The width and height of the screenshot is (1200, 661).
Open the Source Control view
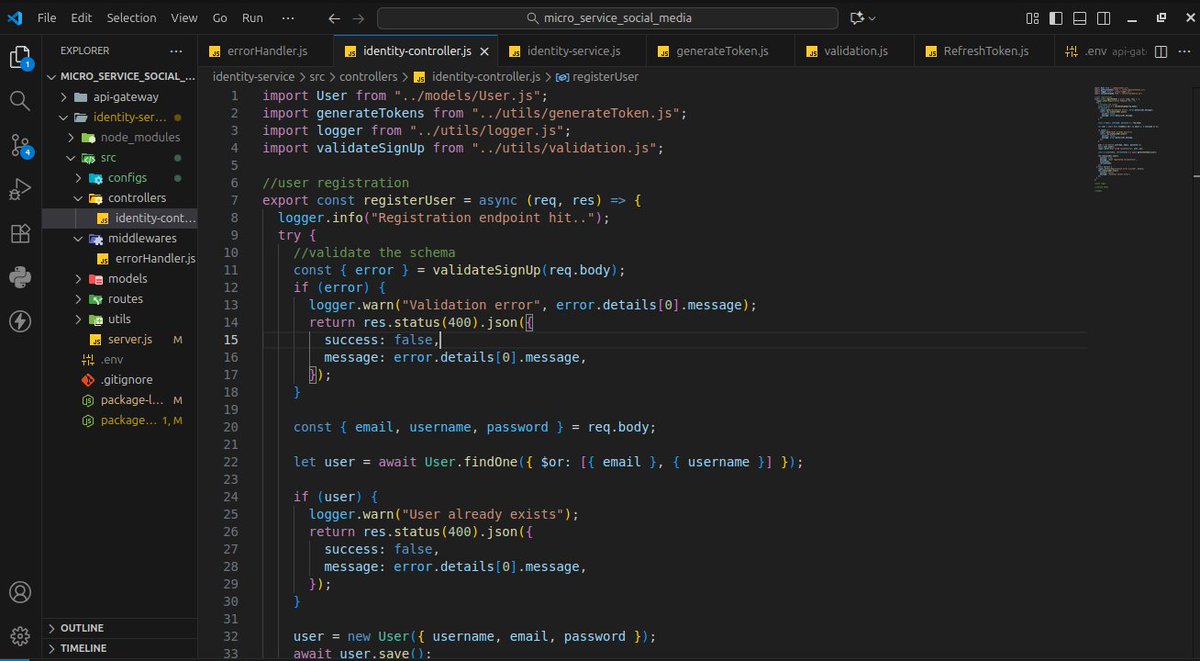20,145
